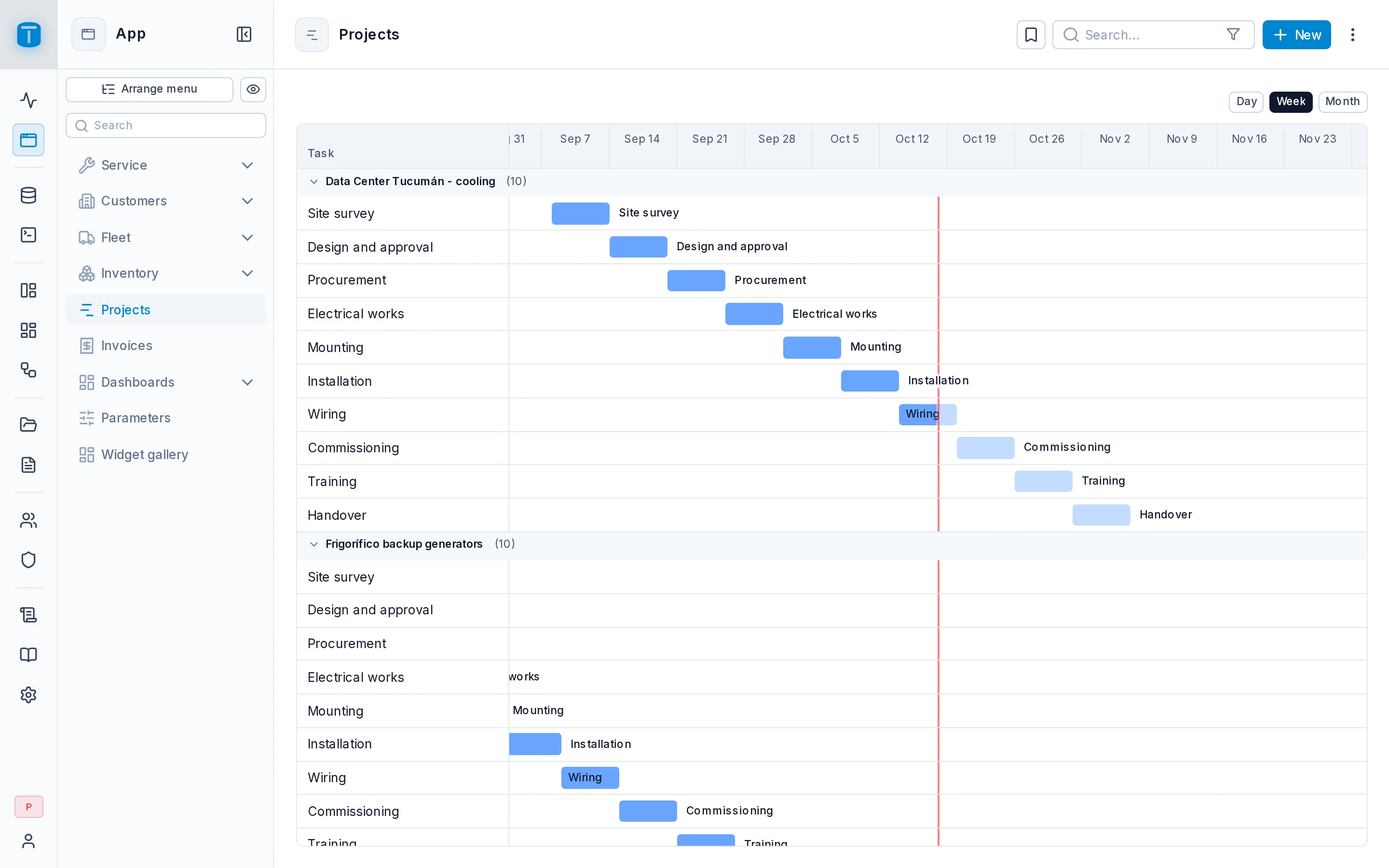1389x868 pixels.
Task: Open the Customers menu item
Action: [x=166, y=201]
